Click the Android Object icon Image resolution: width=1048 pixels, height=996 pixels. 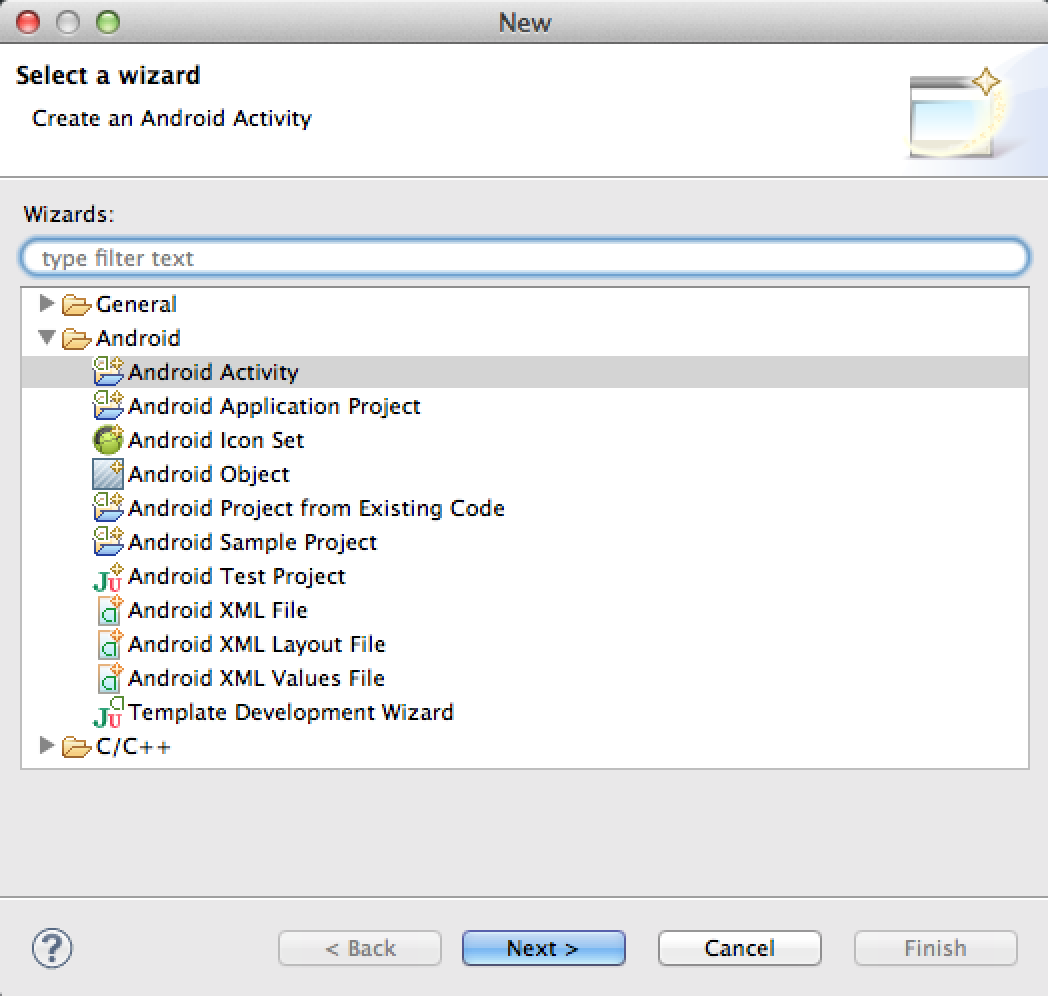tap(108, 474)
